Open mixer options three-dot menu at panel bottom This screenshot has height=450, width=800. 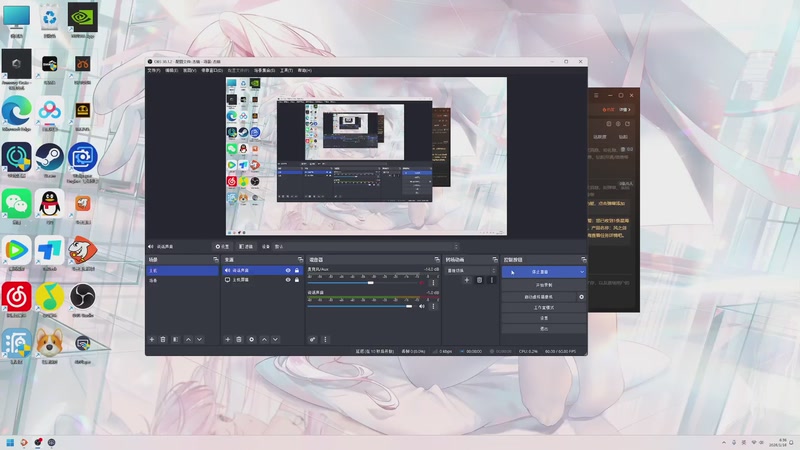325,339
